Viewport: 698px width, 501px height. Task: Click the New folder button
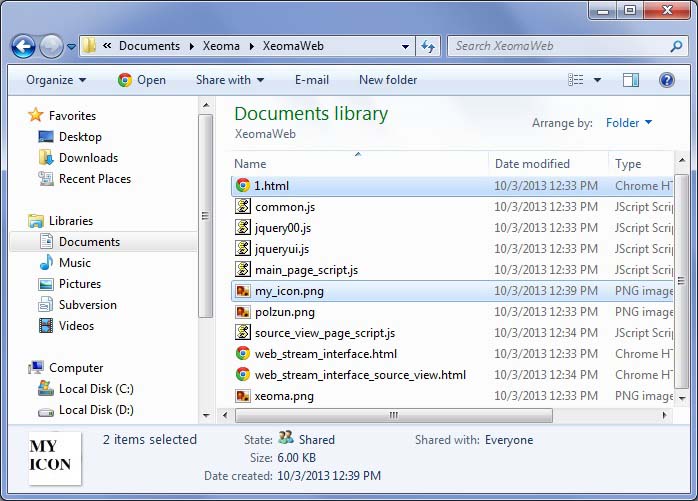388,80
